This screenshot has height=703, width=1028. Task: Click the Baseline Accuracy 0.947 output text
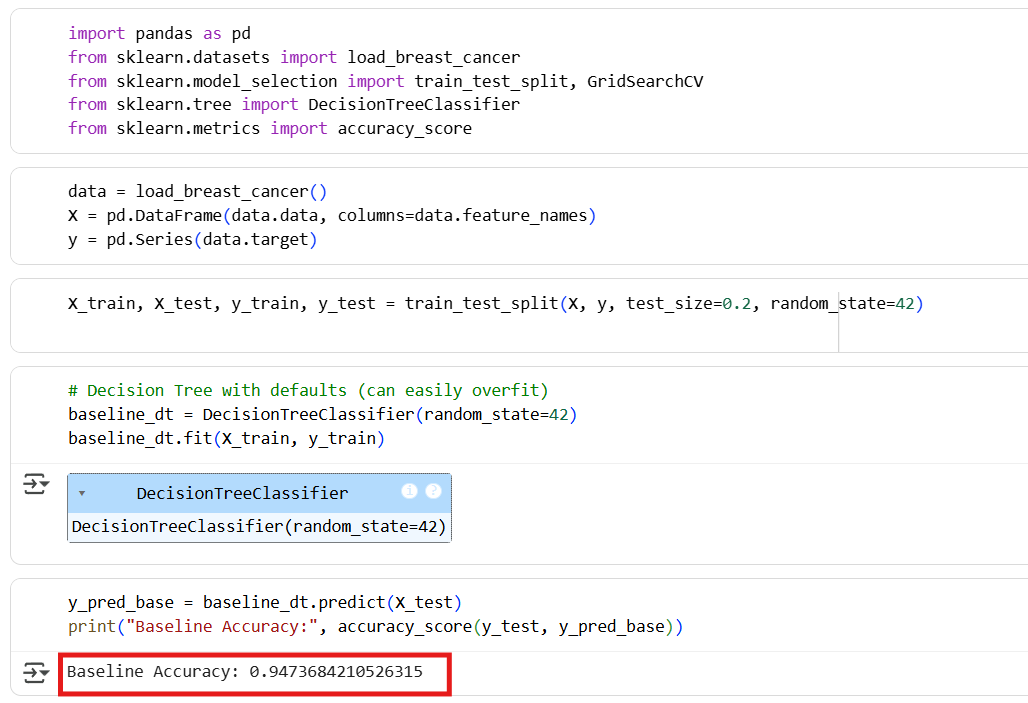pyautogui.click(x=245, y=672)
